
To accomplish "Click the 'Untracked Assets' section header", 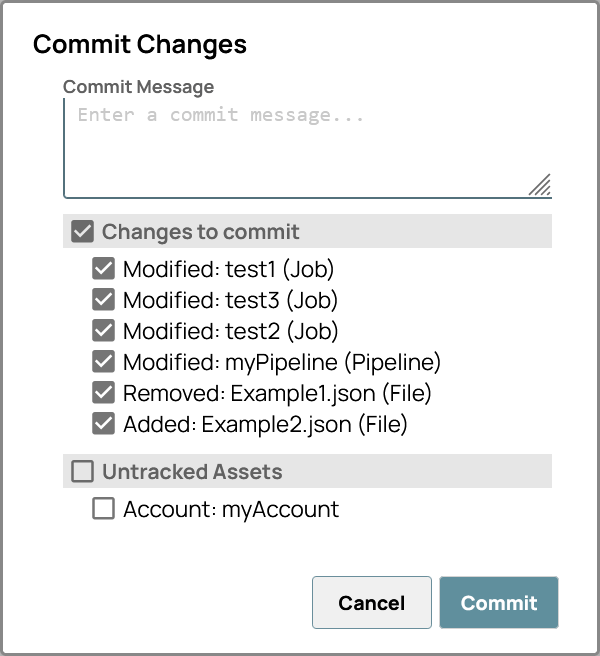I will (192, 471).
